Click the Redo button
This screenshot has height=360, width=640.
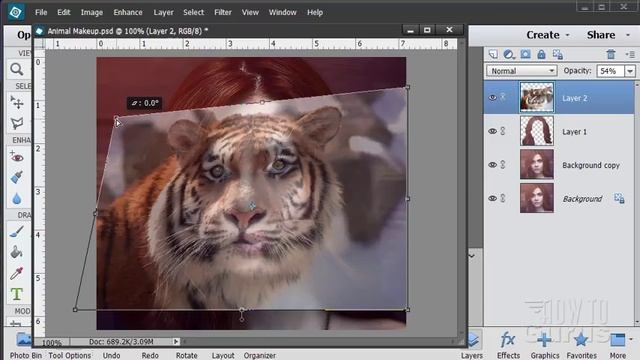click(x=150, y=355)
